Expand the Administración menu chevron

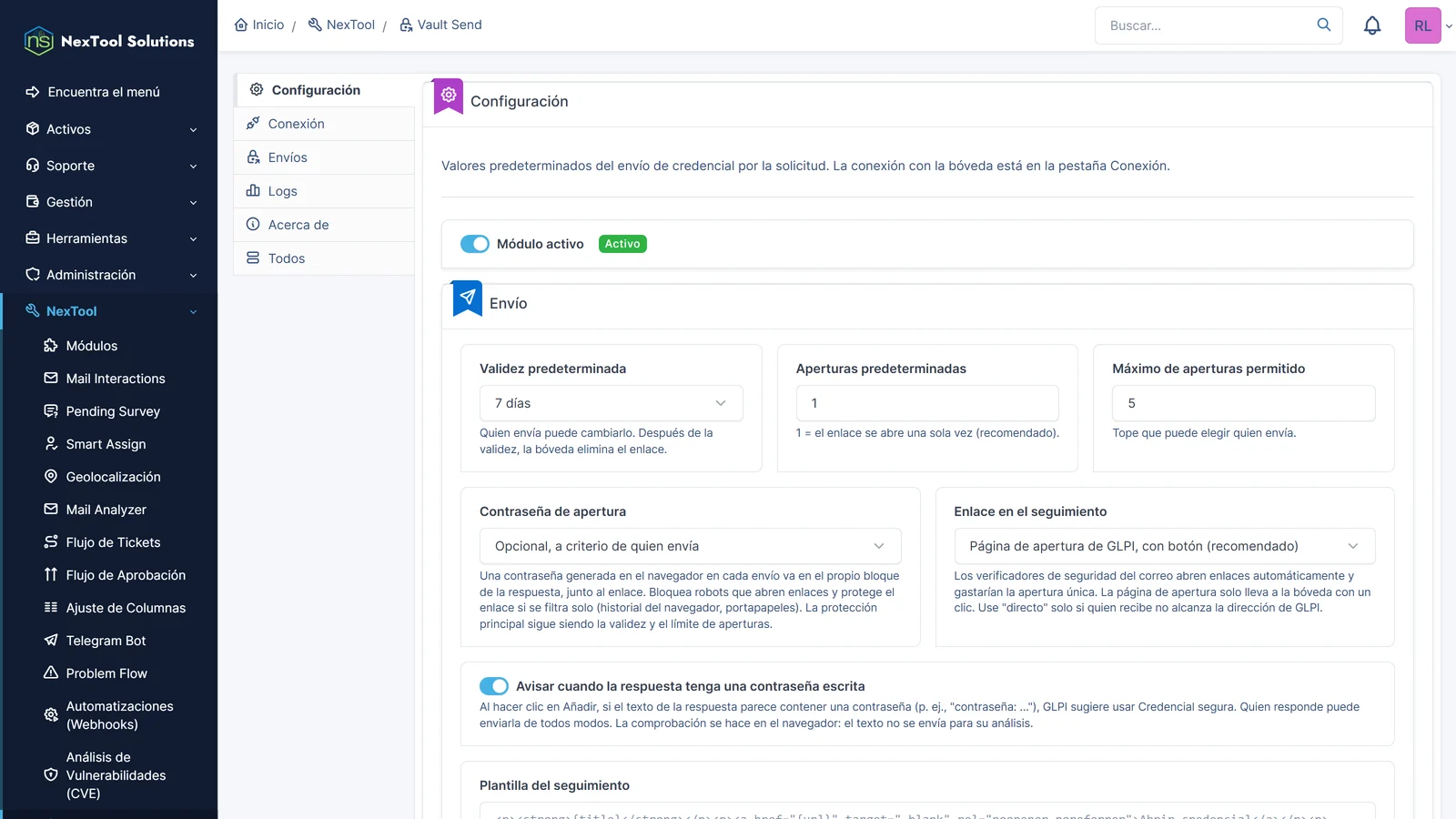click(x=193, y=276)
